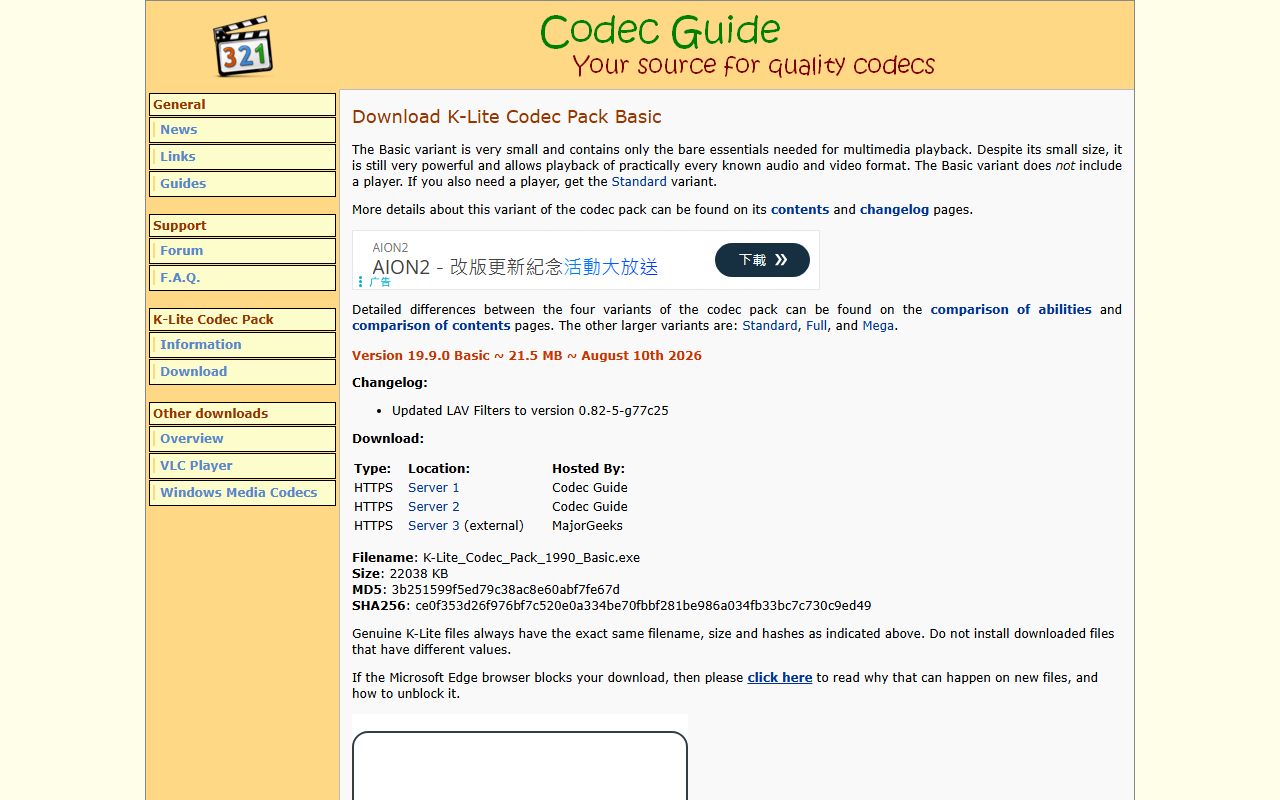Image resolution: width=1280 pixels, height=800 pixels.
Task: Click the 下載 download ad button
Action: coord(762,260)
